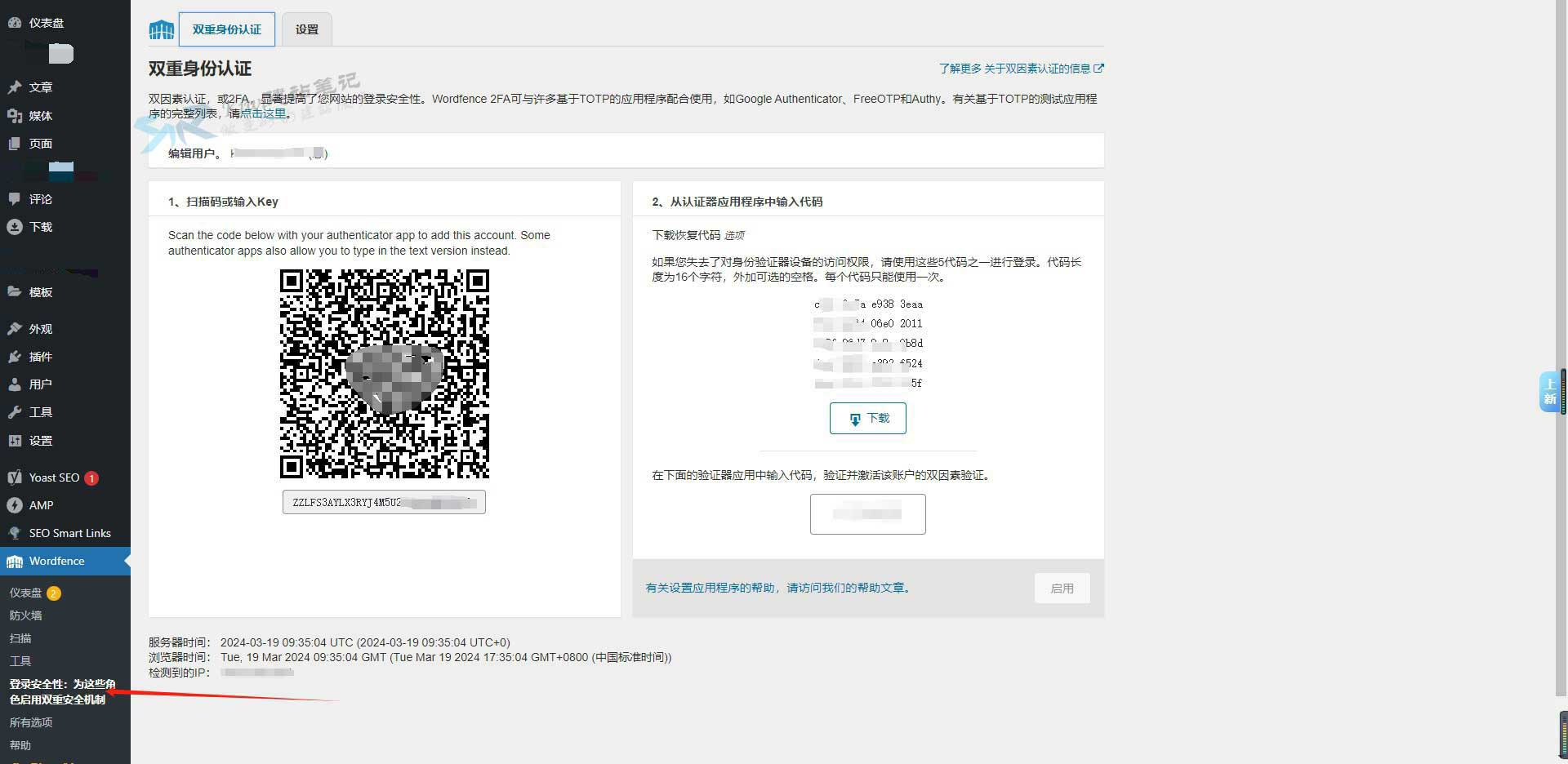Click the Wordfence logo beside the tabs
1568x764 pixels.
(x=162, y=30)
